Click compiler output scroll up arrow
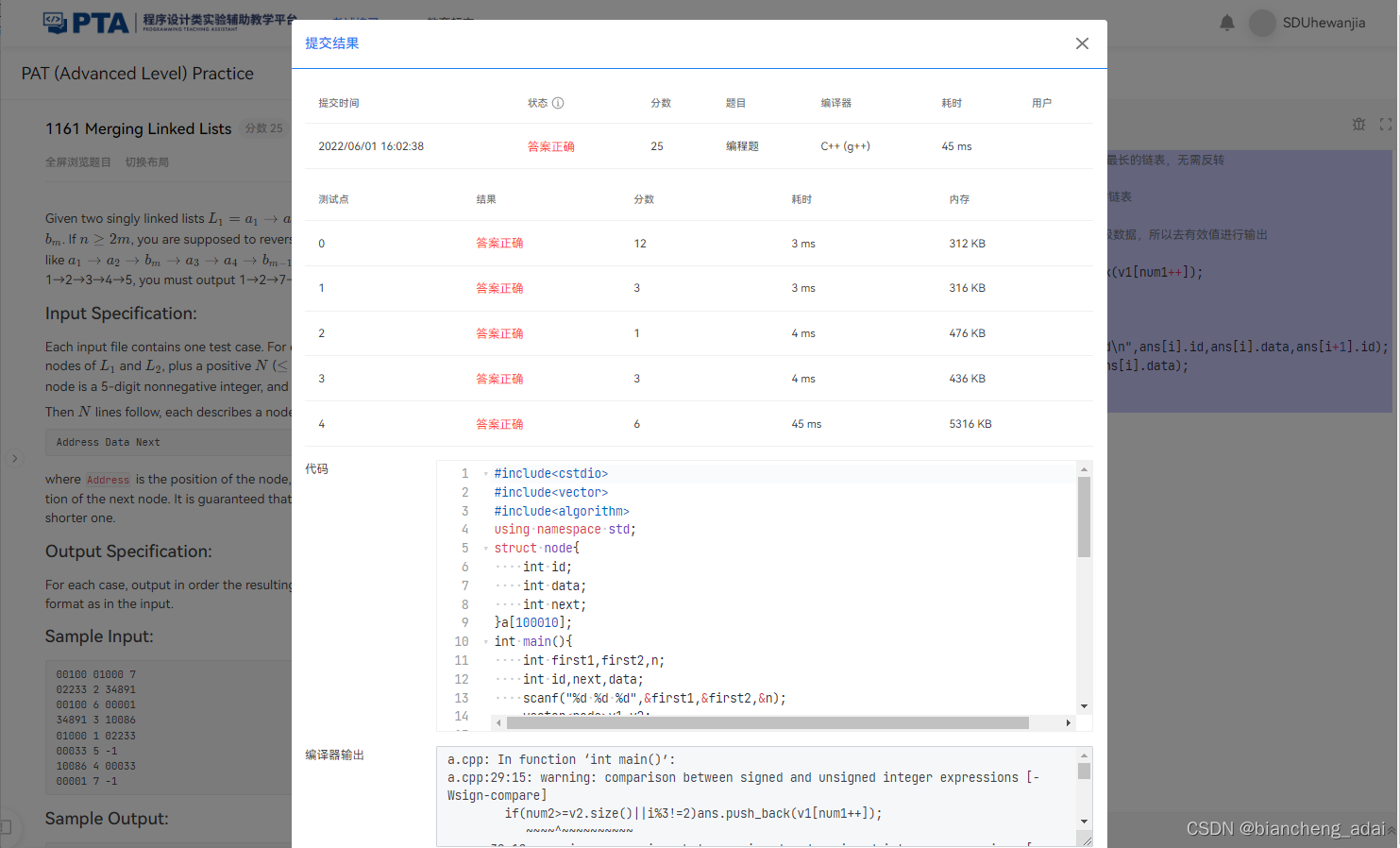Image resolution: width=1400 pixels, height=848 pixels. (x=1084, y=755)
